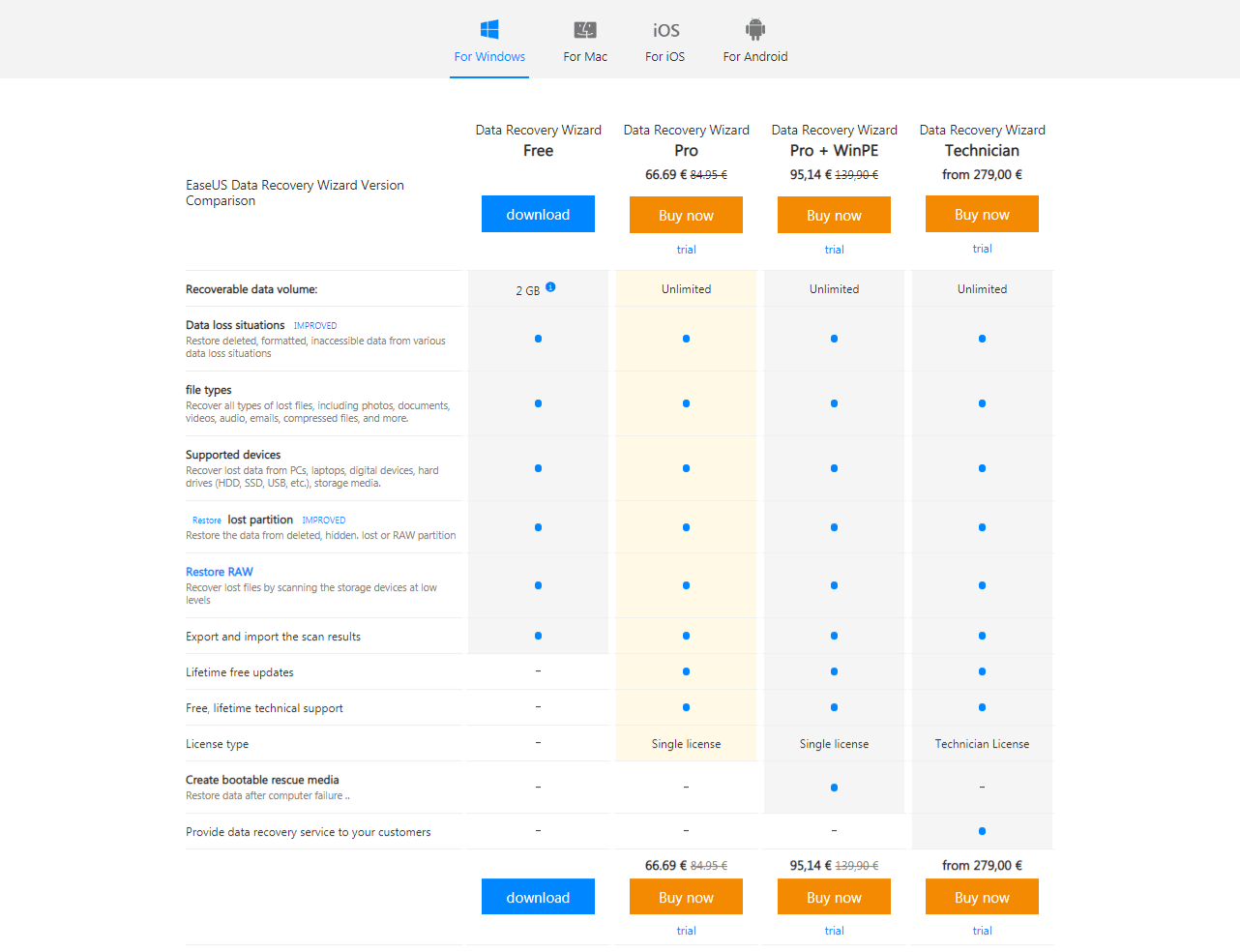The image size is (1240, 952).
Task: Click the License type row label
Action: click(x=217, y=744)
